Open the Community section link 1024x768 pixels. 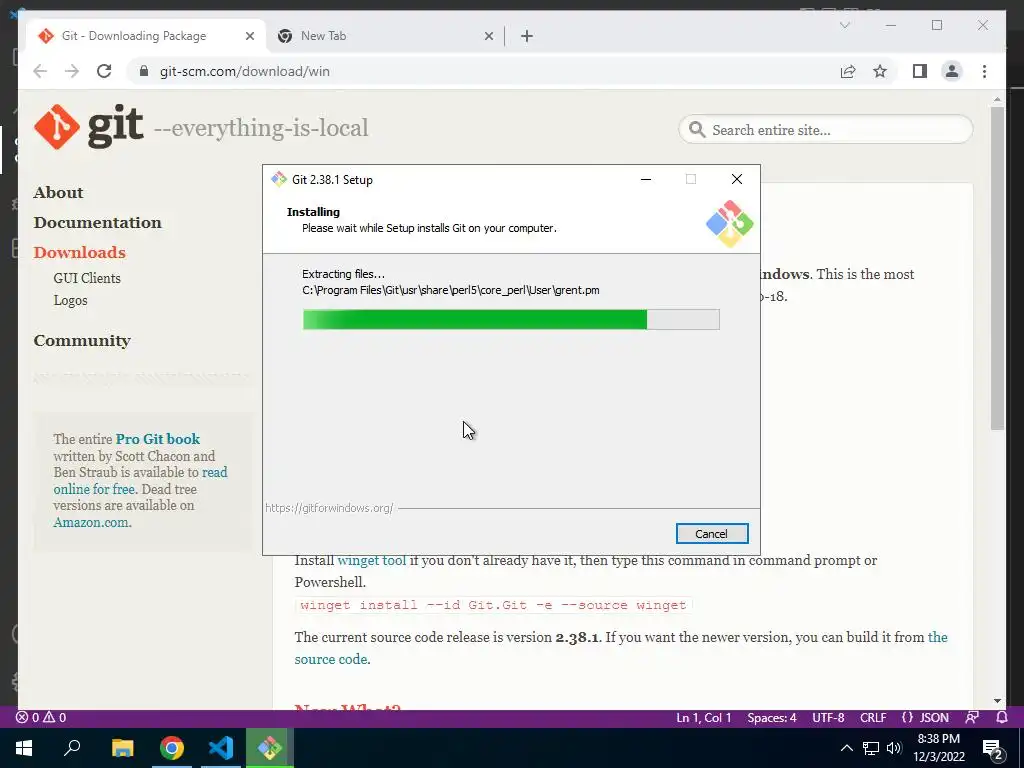(82, 341)
